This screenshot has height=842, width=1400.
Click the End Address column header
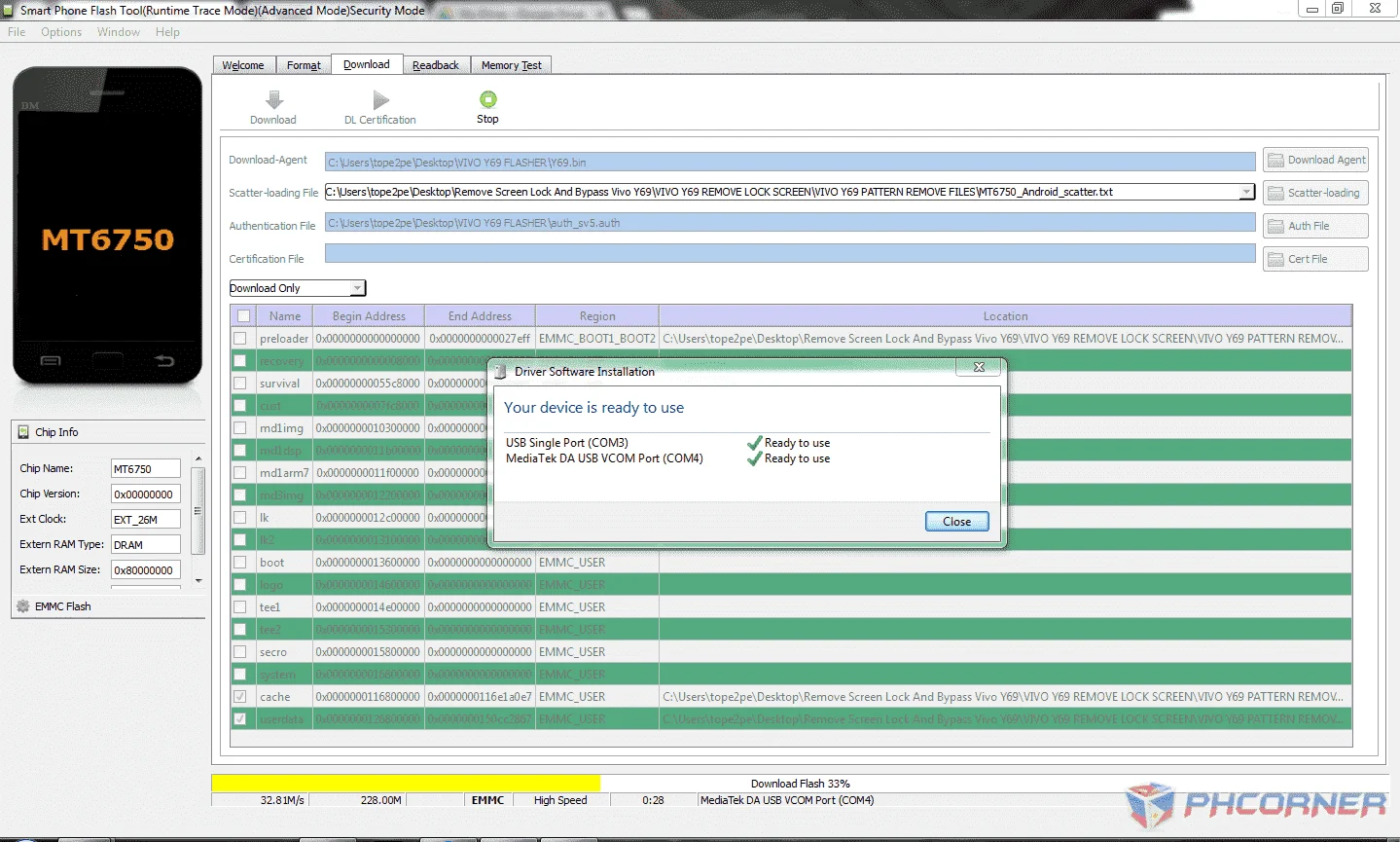[480, 315]
